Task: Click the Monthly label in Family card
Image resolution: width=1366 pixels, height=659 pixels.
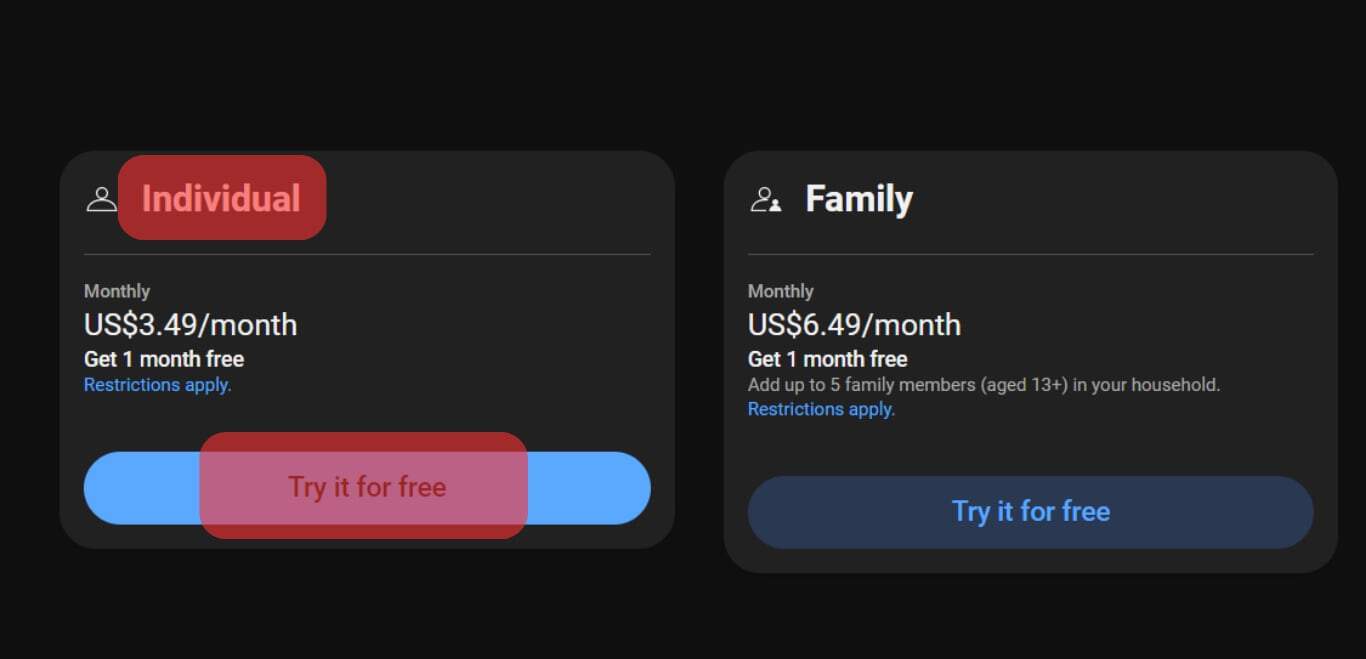Action: click(781, 291)
